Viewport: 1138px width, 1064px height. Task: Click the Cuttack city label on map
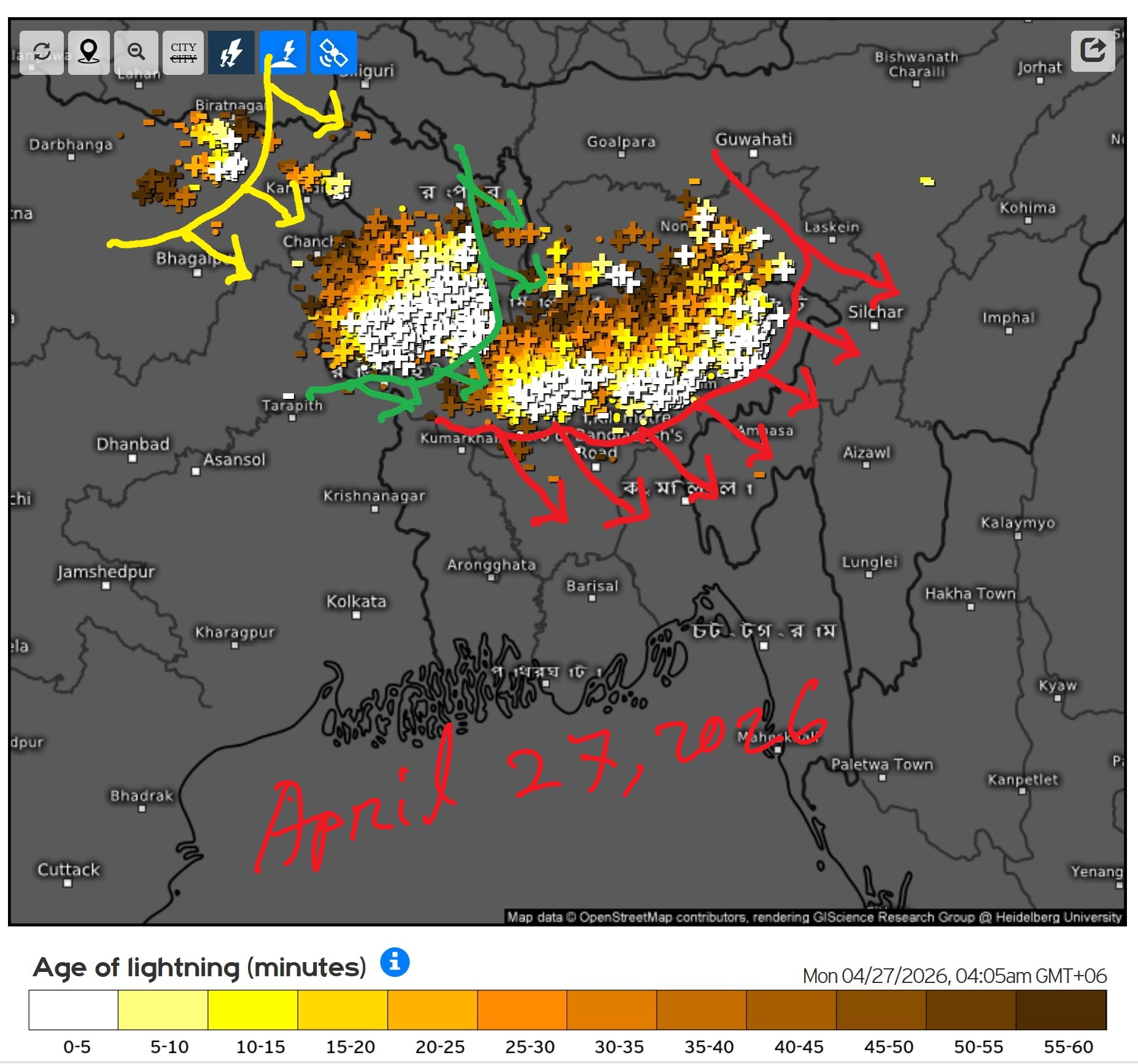pos(68,869)
